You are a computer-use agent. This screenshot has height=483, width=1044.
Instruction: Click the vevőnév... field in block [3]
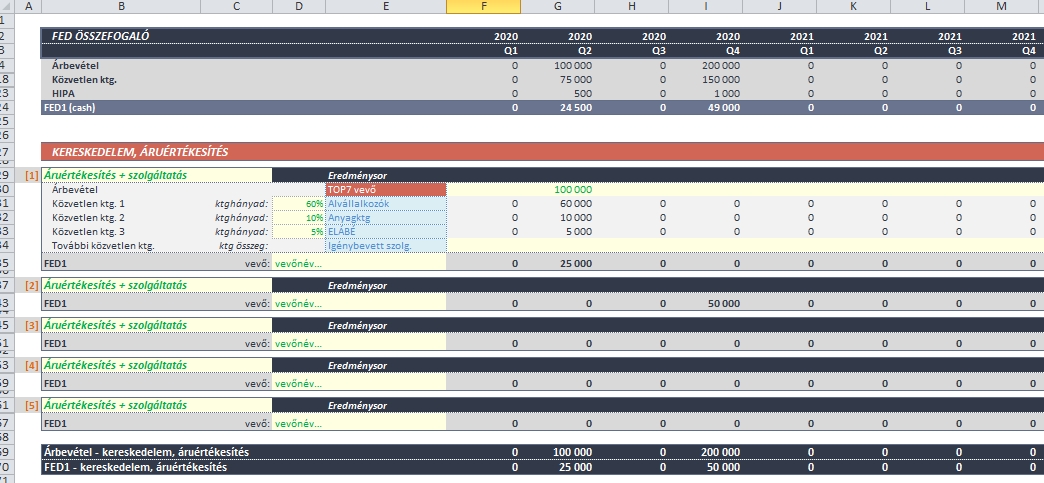click(359, 344)
